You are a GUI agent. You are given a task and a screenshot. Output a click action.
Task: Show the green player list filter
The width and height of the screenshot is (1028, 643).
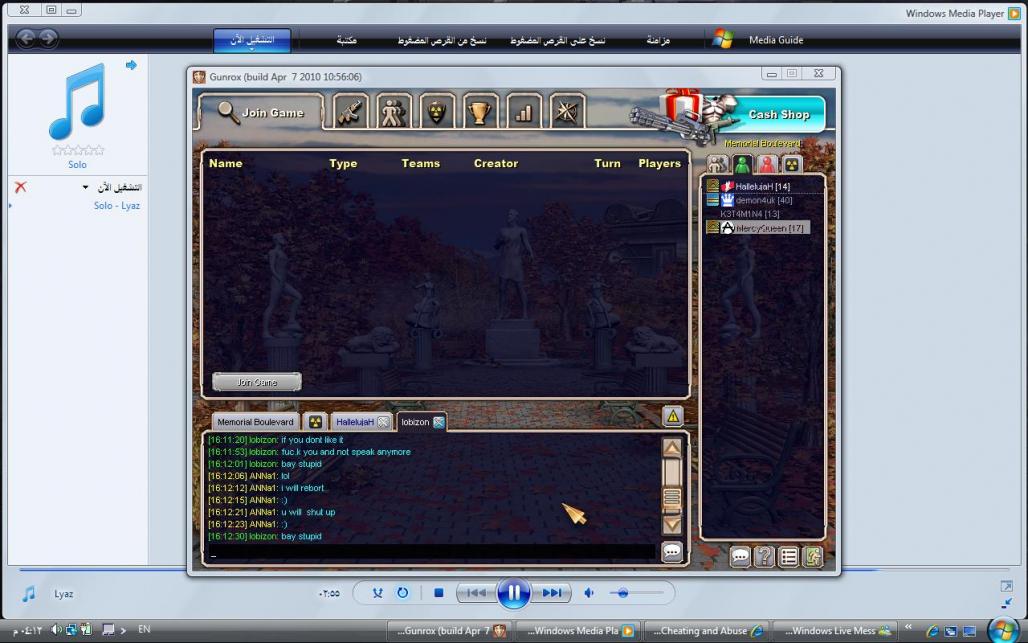pos(742,165)
